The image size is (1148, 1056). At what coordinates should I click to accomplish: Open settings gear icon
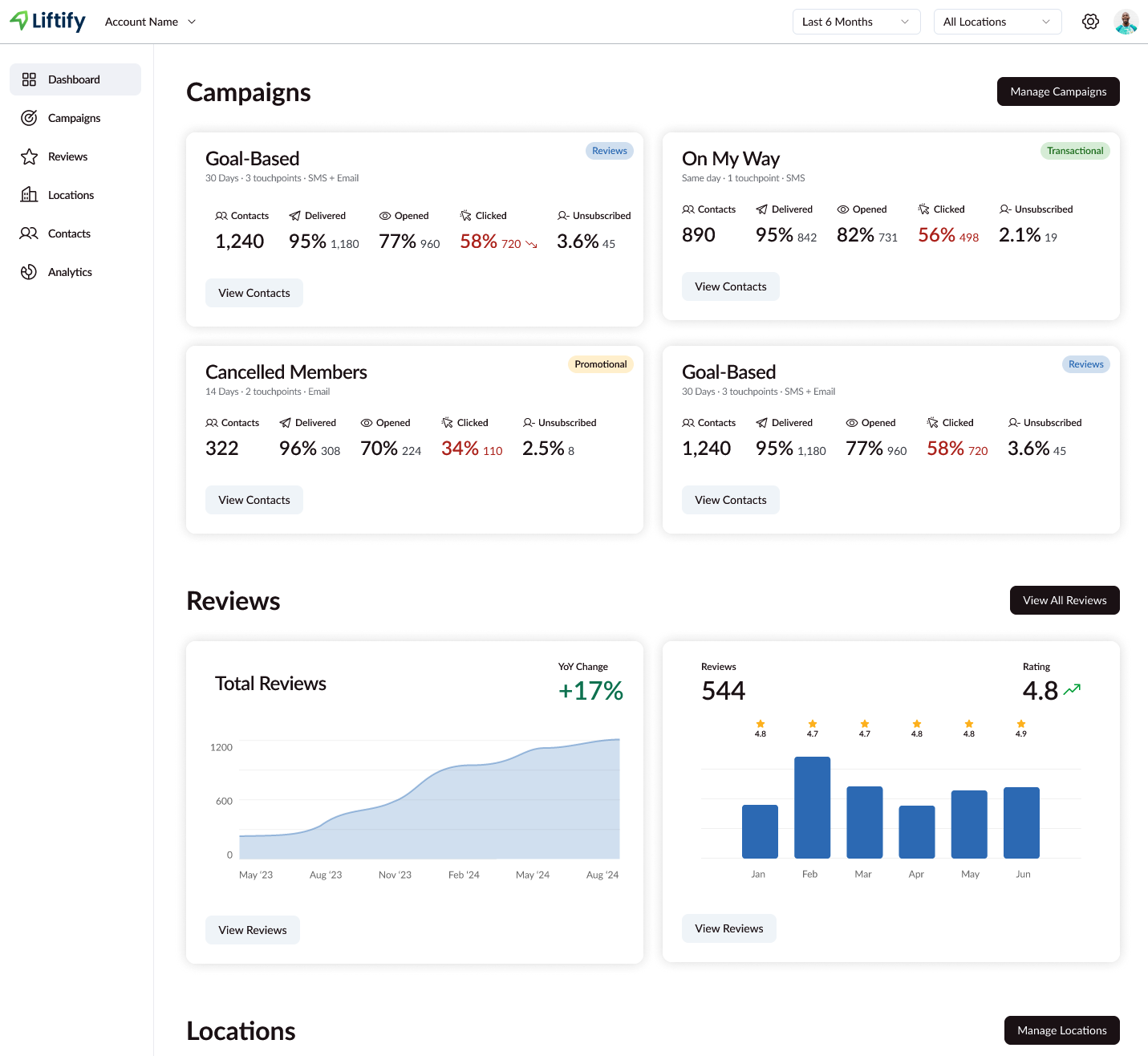click(1090, 22)
